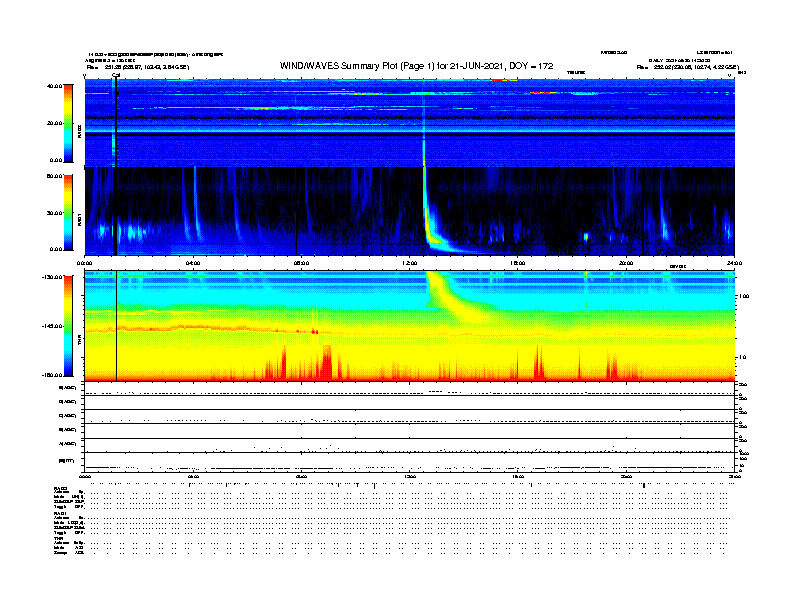
Task: Click the TNR color scale bar
Action: (x=68, y=326)
